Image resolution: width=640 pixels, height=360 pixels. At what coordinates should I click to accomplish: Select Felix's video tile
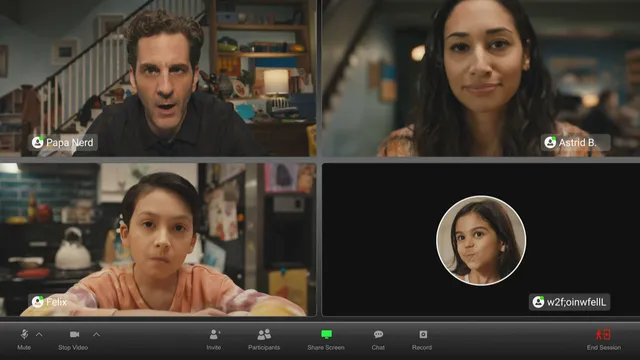[x=158, y=240]
